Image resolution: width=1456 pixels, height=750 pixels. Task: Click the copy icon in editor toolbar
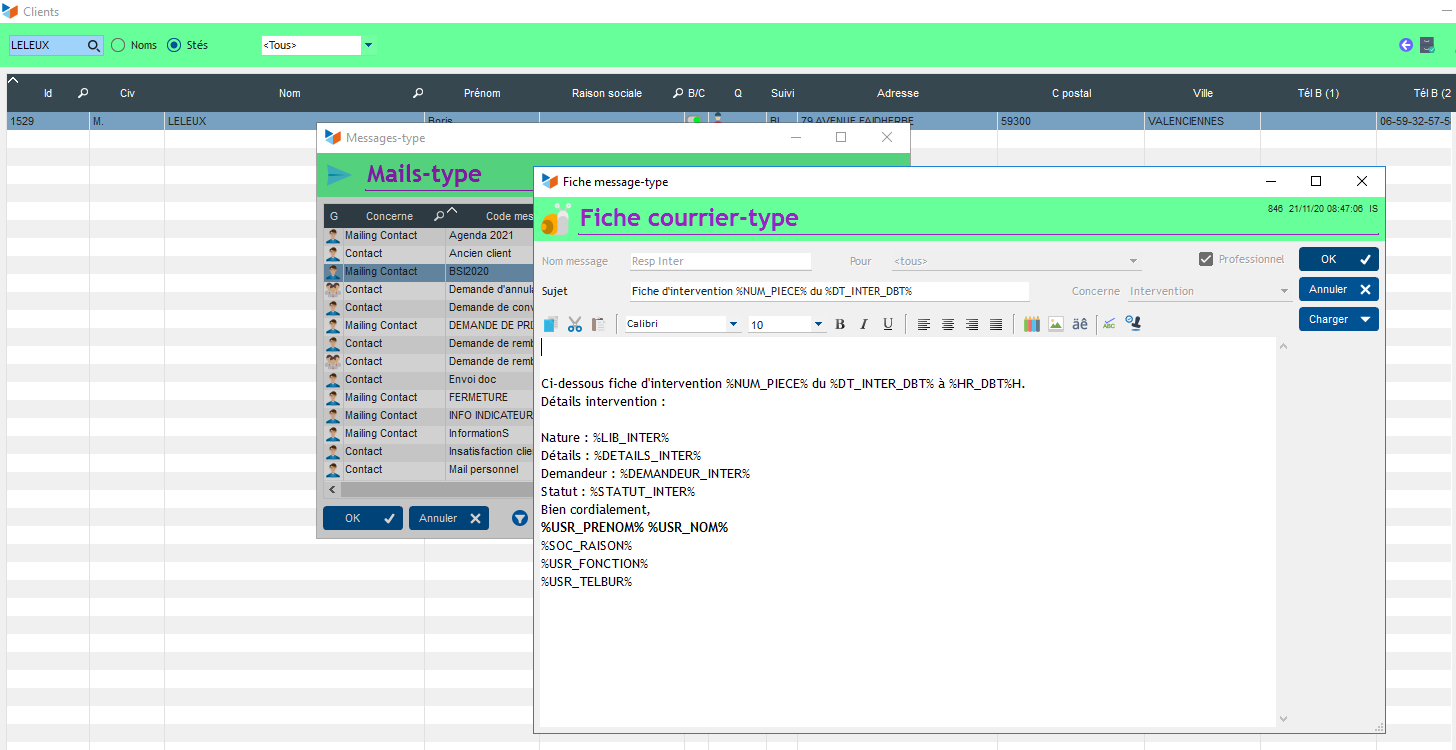pyautogui.click(x=551, y=324)
